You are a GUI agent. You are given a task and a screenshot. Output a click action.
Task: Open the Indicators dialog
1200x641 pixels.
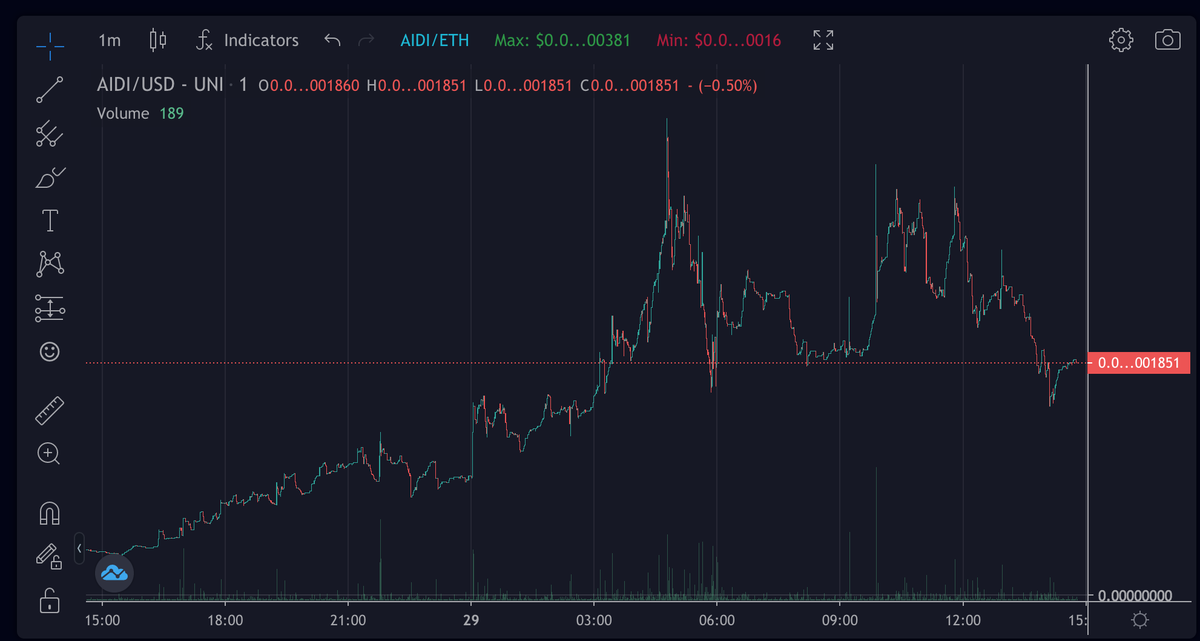point(247,40)
